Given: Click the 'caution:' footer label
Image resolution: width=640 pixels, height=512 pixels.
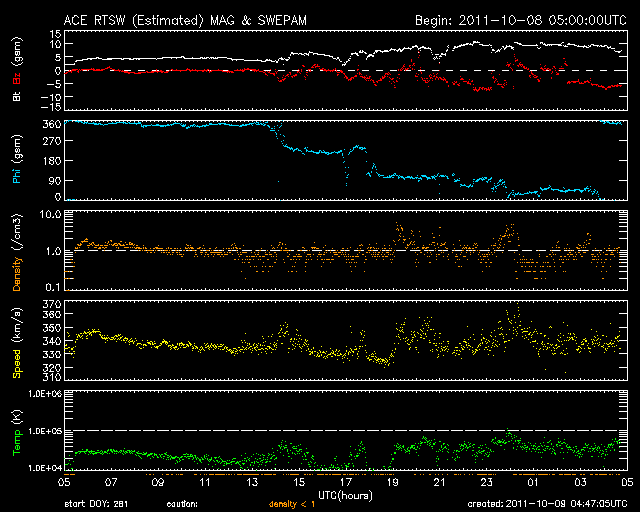Looking at the screenshot, I should 182,504.
